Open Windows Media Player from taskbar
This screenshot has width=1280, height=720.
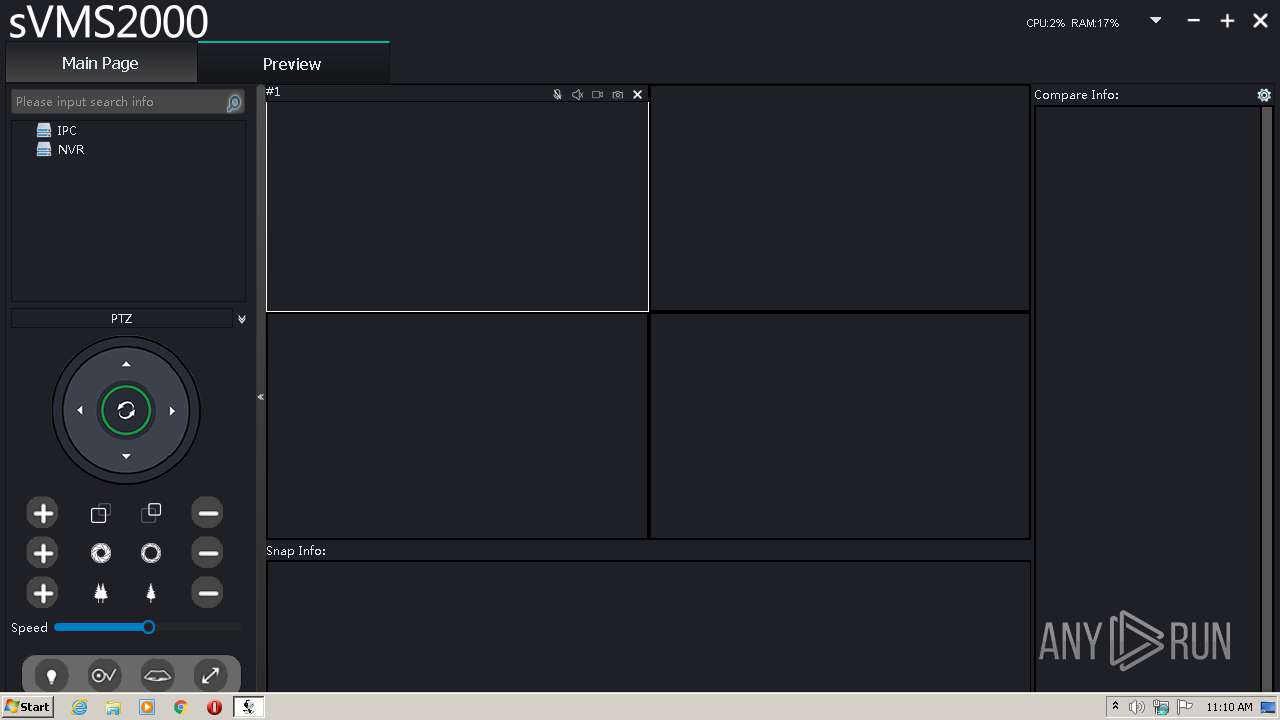[147, 707]
